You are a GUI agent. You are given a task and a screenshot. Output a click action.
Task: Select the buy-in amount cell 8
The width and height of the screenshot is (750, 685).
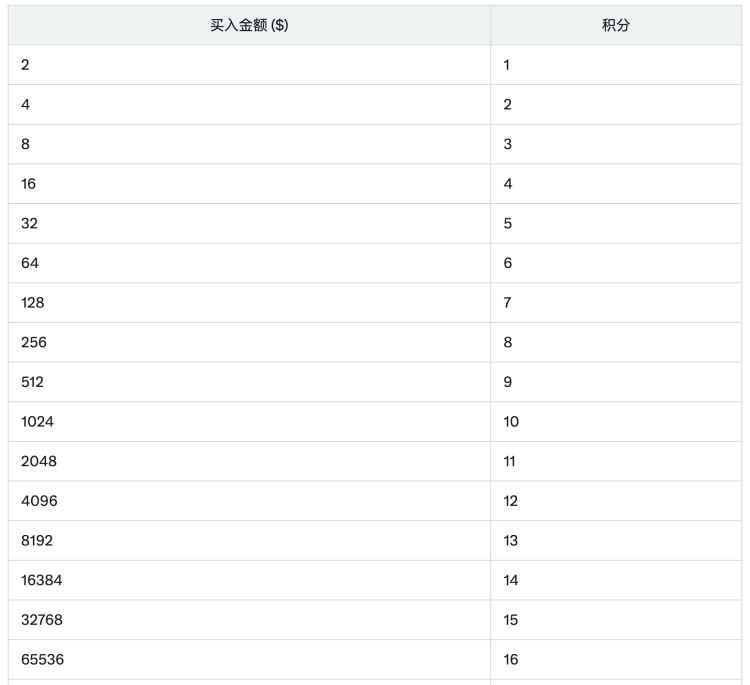pyautogui.click(x=249, y=144)
